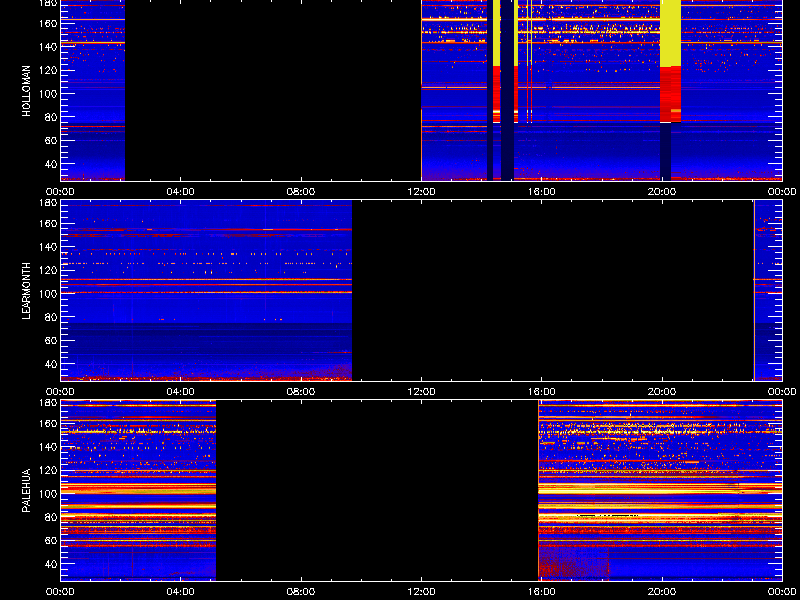Click the wide yellow band near 20:00 in Holloman
Screen dimensions: 800x600
(x=670, y=33)
